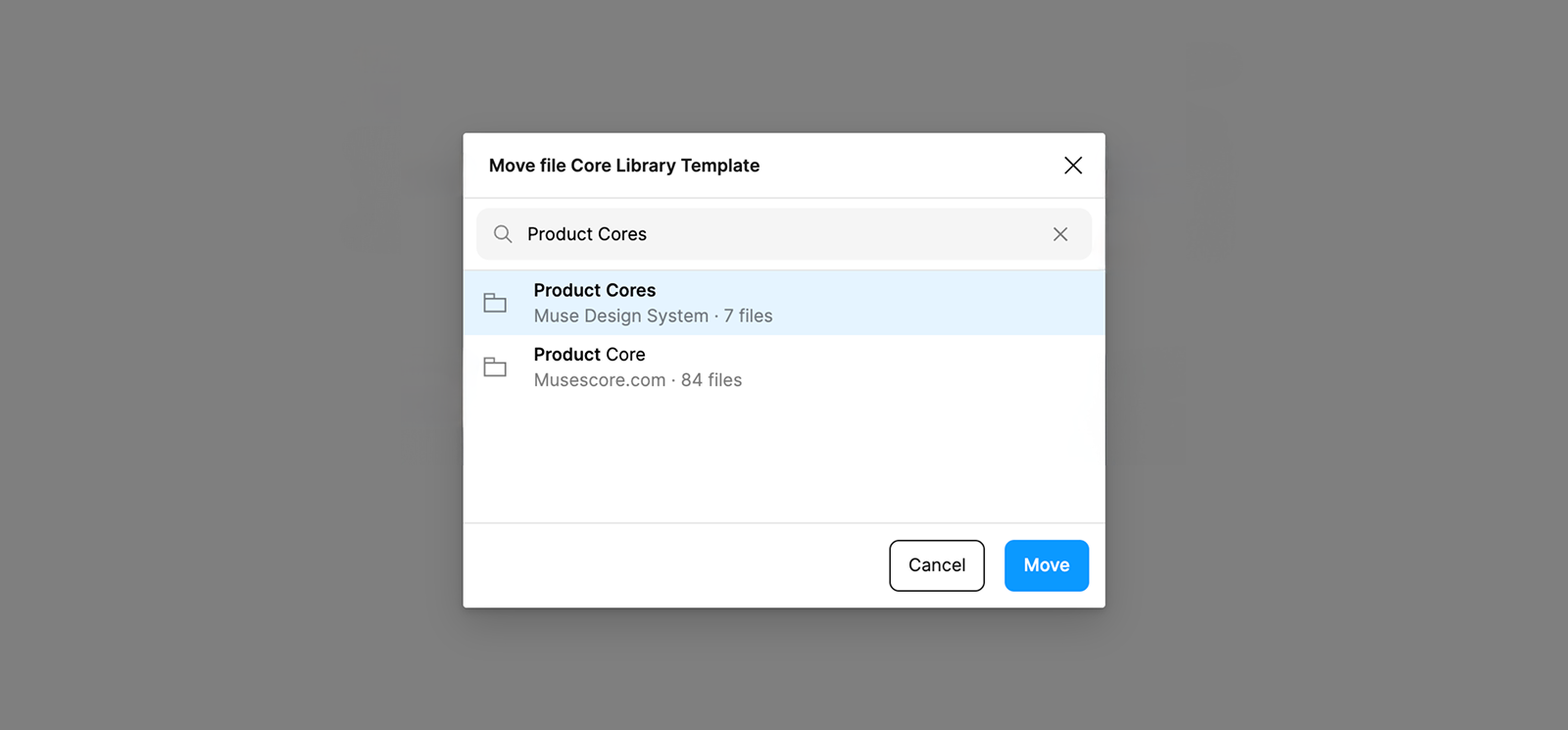Screen dimensions: 1568x730
Task: Select the Product Cores folder name
Action: (595, 290)
